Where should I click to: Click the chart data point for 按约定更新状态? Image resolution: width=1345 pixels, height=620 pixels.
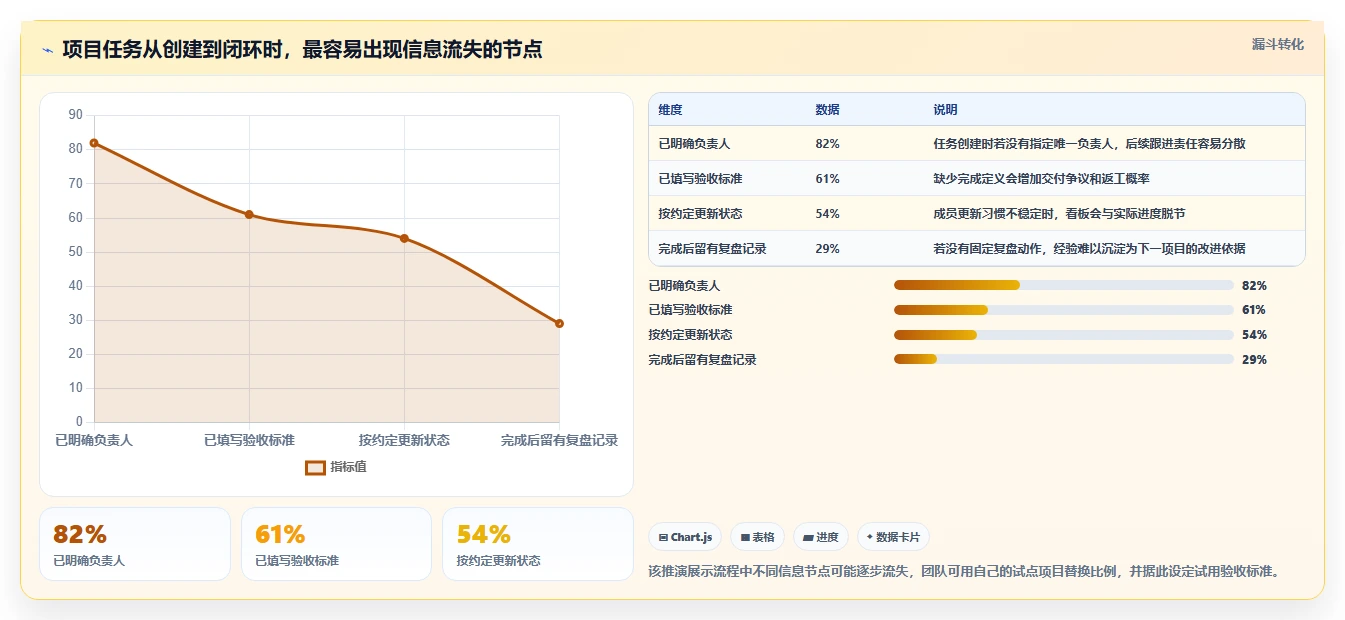point(404,238)
